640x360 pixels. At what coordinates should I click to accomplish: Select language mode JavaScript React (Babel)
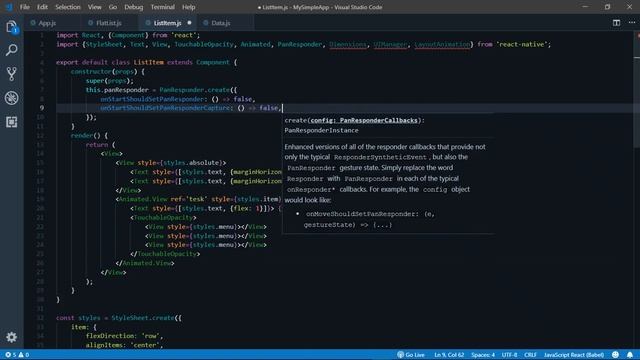tap(573, 355)
